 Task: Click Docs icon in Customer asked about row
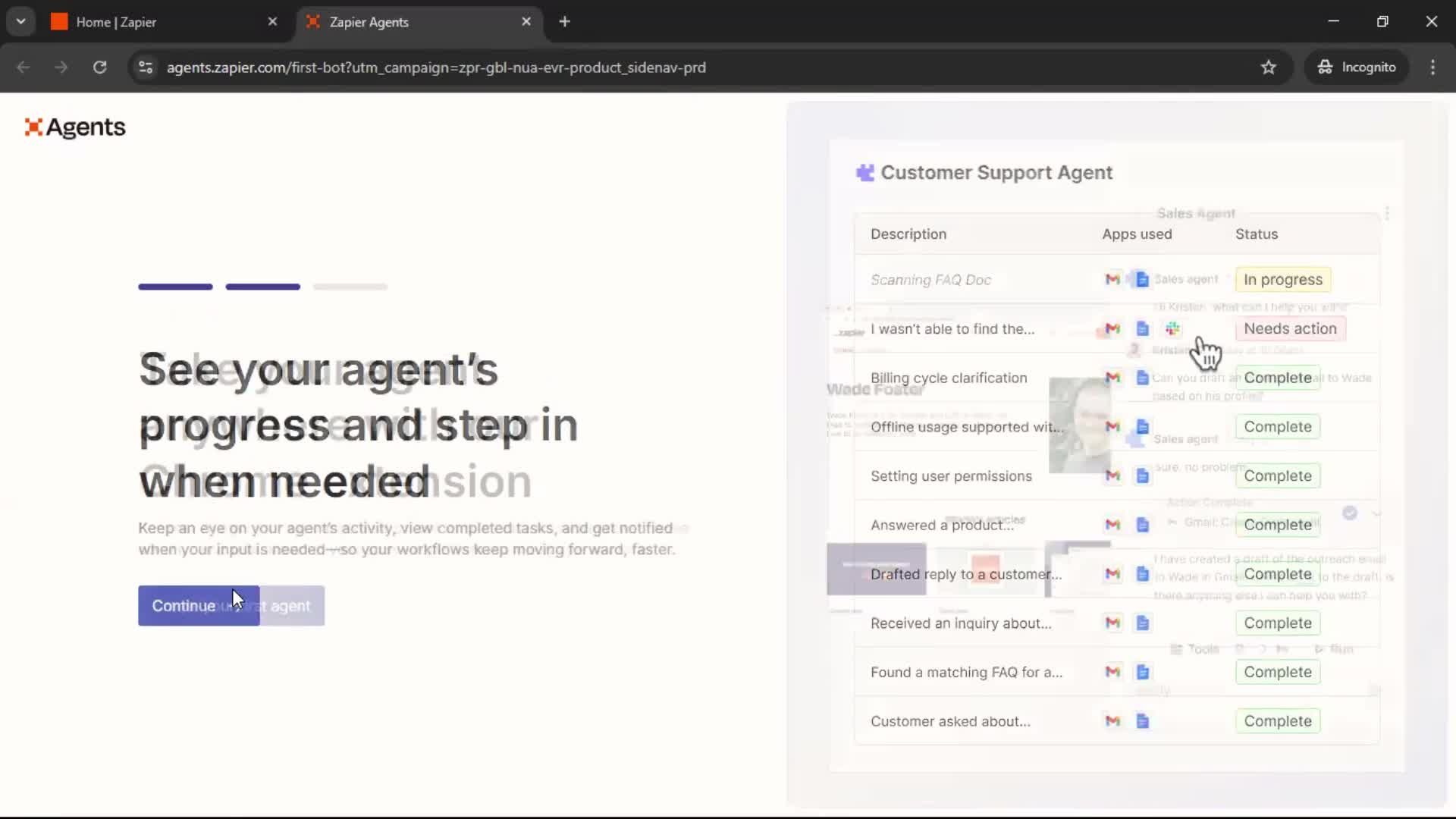click(1142, 721)
